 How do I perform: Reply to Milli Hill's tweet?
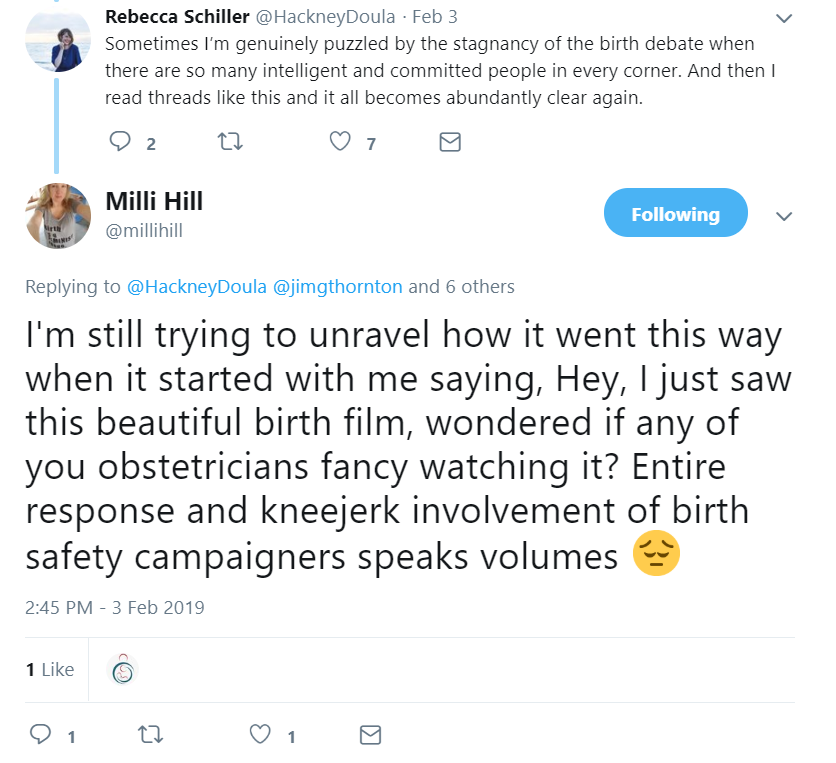41,735
